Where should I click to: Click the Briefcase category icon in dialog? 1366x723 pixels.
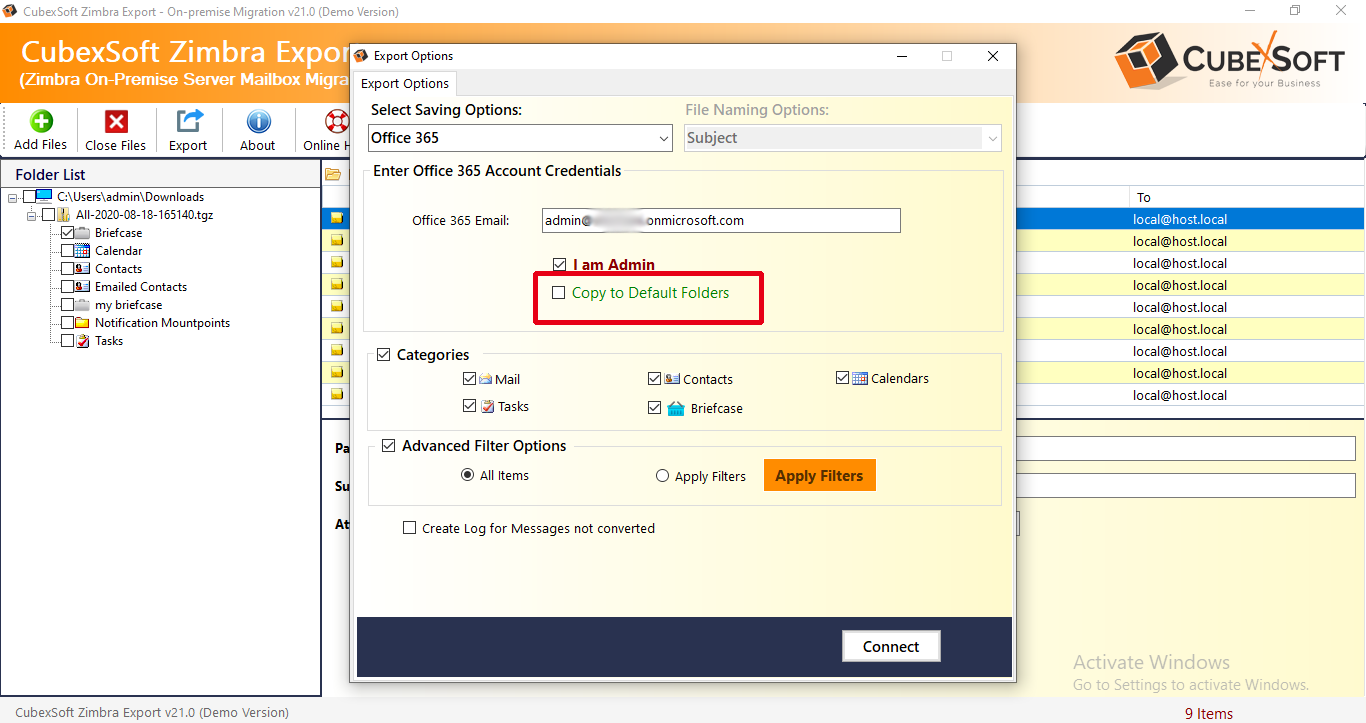[676, 408]
